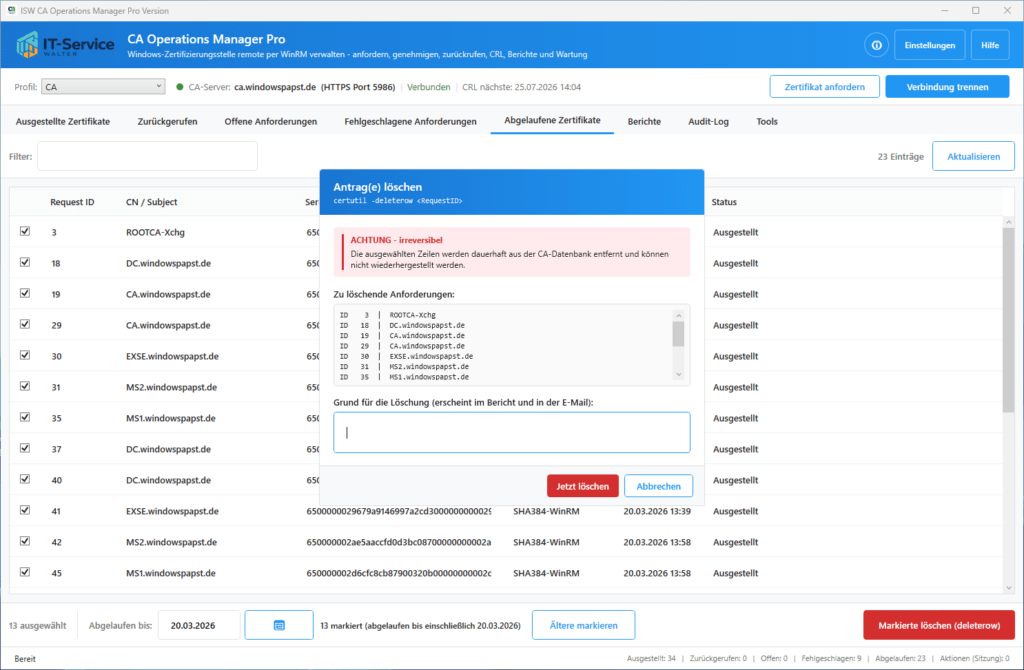Open the Hilfe button

pos(989,45)
